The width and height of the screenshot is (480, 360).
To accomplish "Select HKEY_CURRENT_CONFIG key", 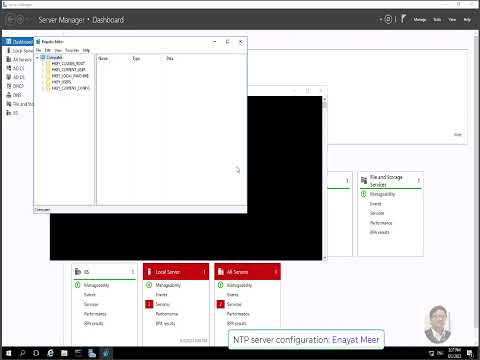I will point(71,88).
